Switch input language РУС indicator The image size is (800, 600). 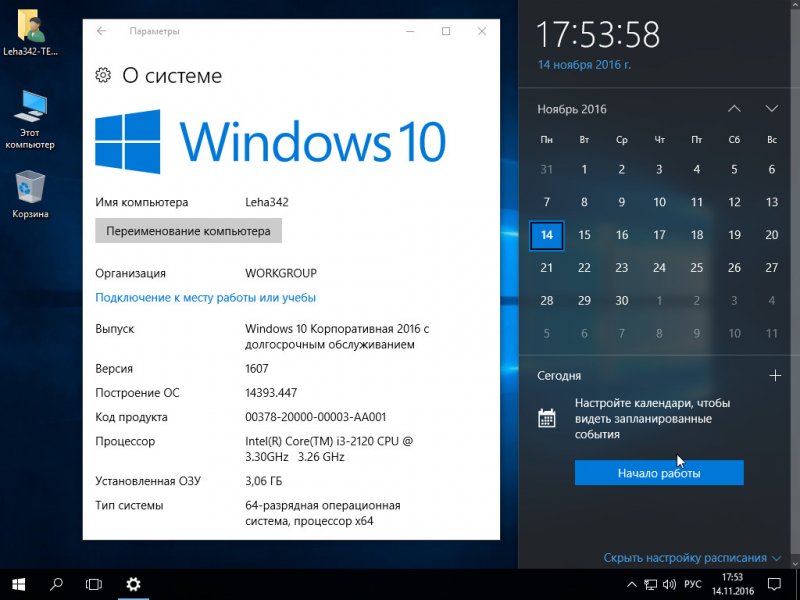pos(692,584)
